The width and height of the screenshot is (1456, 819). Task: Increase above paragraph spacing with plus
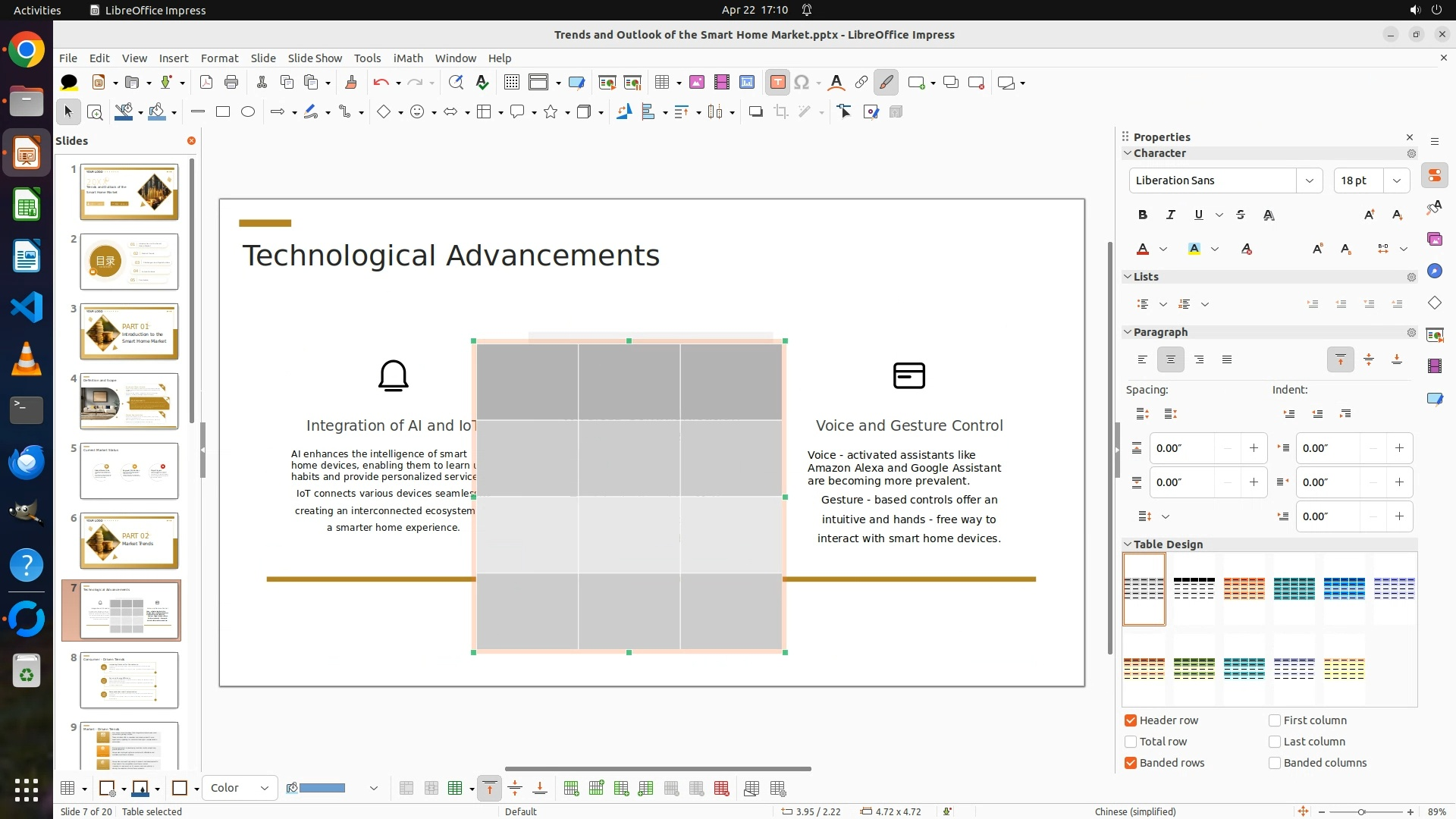1254,448
